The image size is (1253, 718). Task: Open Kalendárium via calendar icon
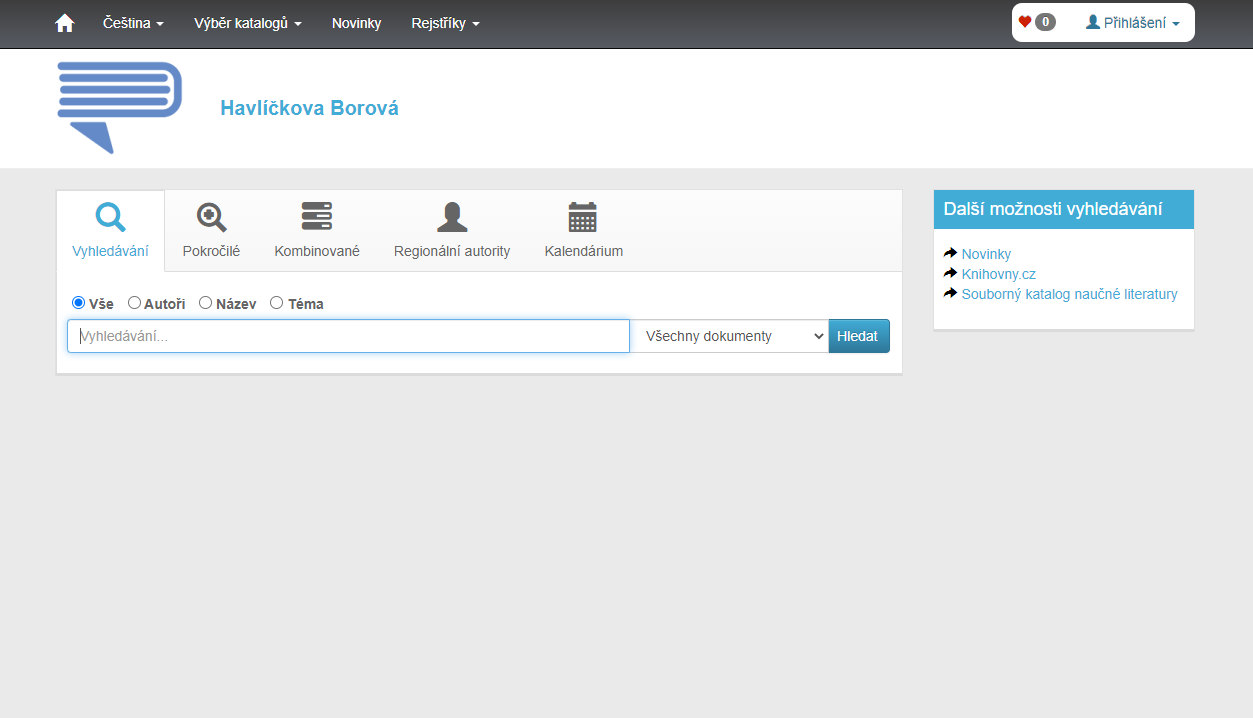pyautogui.click(x=583, y=217)
